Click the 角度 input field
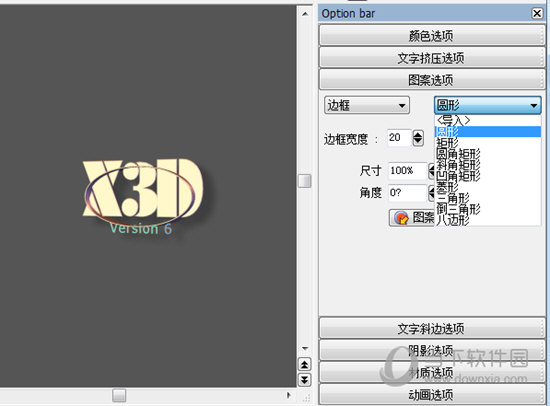 pyautogui.click(x=407, y=193)
